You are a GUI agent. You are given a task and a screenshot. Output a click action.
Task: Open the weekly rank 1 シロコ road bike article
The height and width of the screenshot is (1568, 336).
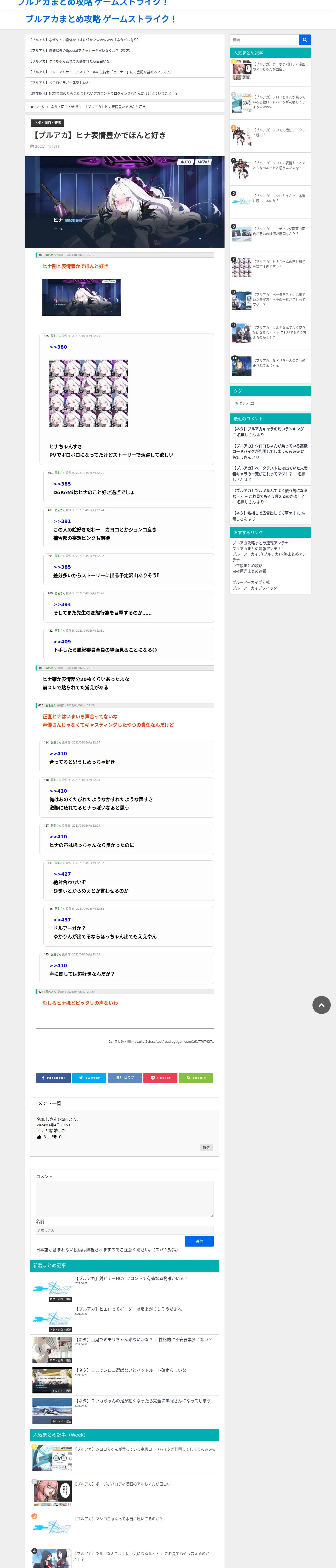(x=145, y=1449)
